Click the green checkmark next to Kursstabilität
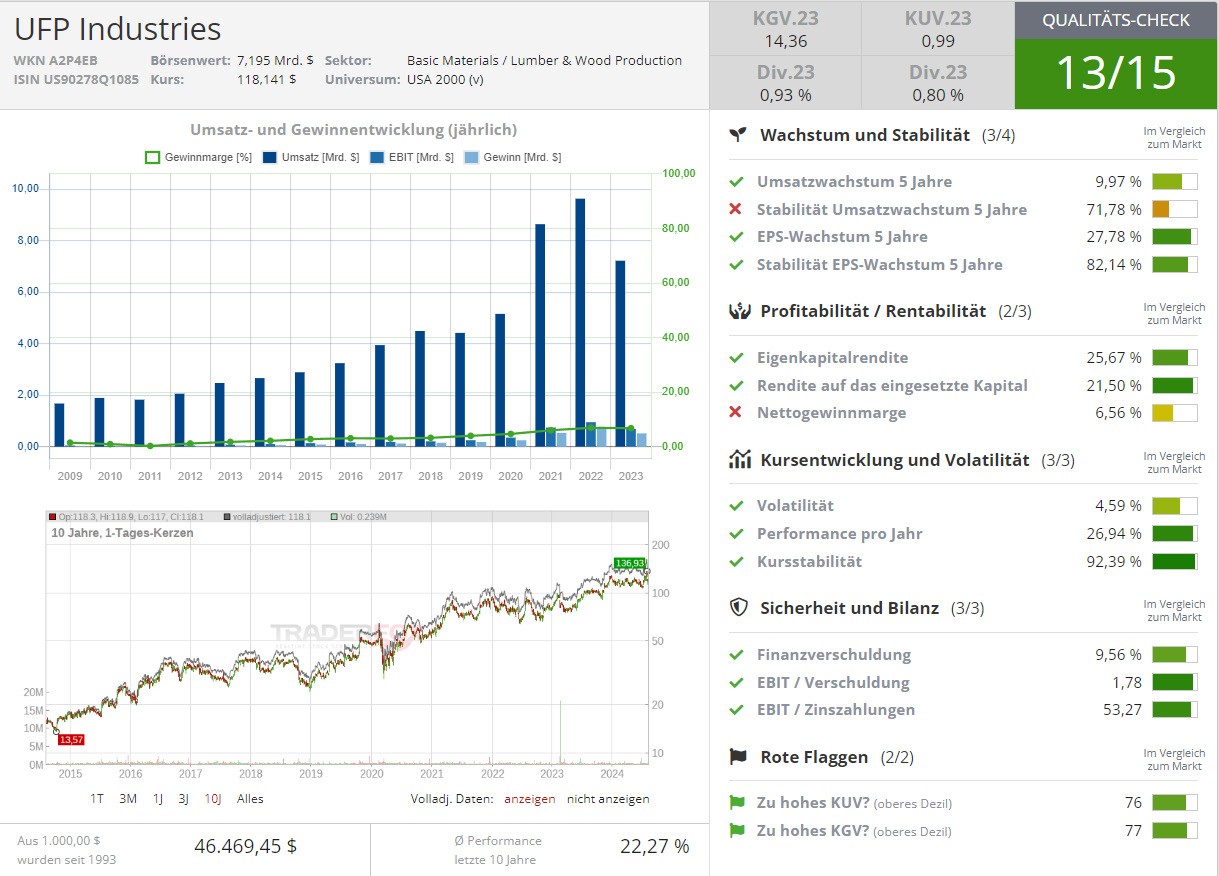The height and width of the screenshot is (876, 1219). (x=736, y=561)
